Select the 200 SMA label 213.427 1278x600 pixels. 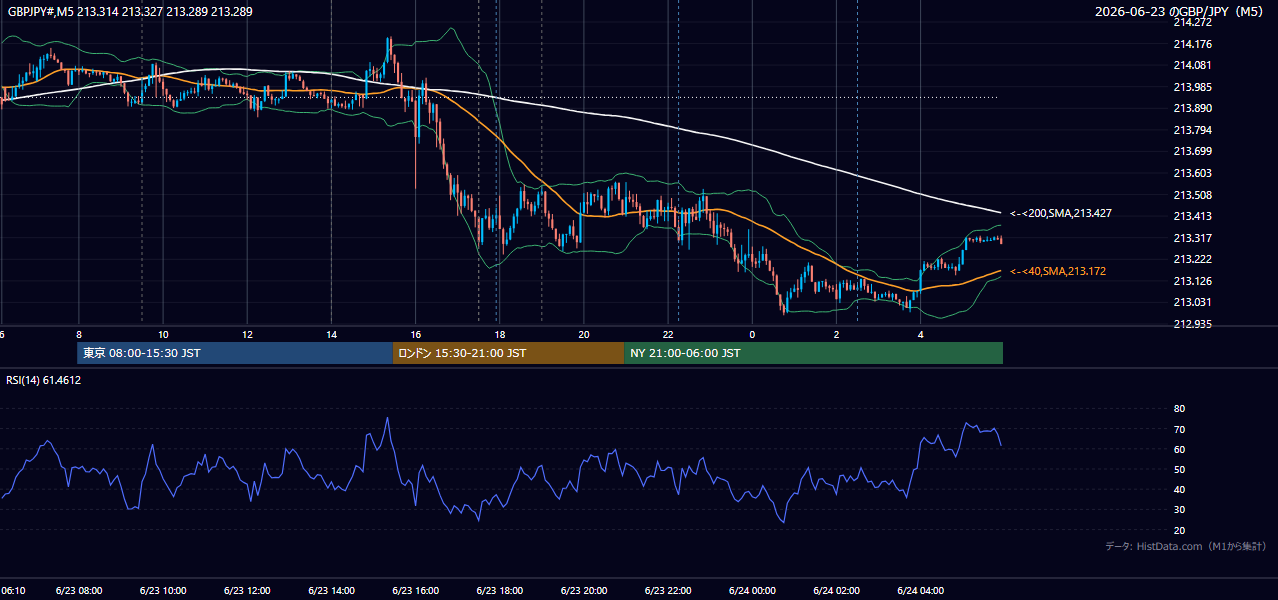(x=1061, y=213)
